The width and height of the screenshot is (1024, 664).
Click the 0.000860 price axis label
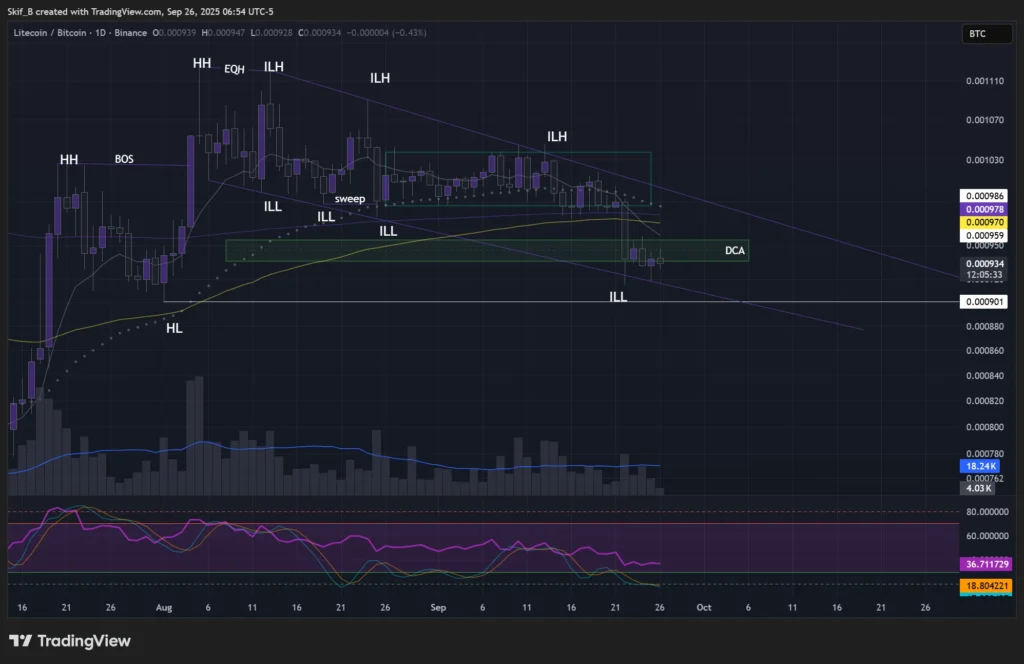[x=985, y=351]
